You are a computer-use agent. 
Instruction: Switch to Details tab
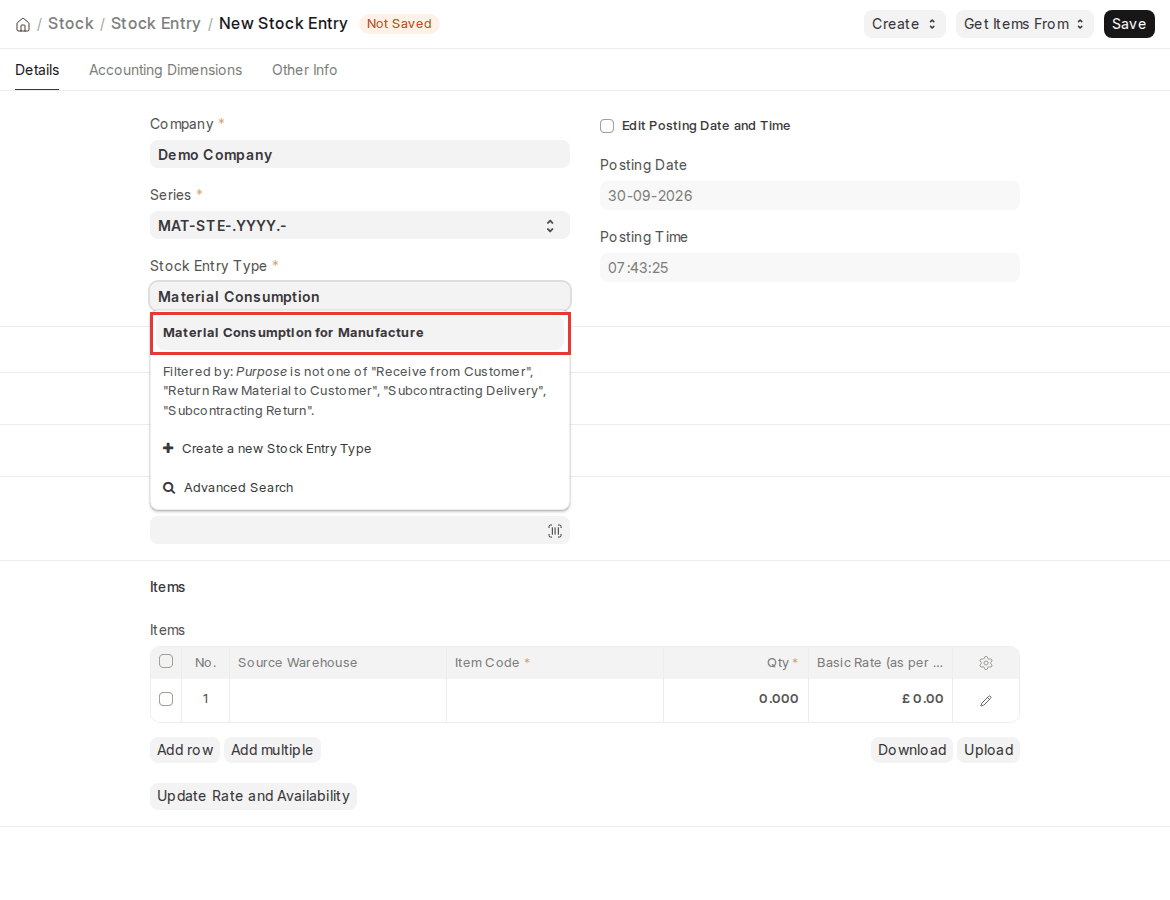coord(37,69)
